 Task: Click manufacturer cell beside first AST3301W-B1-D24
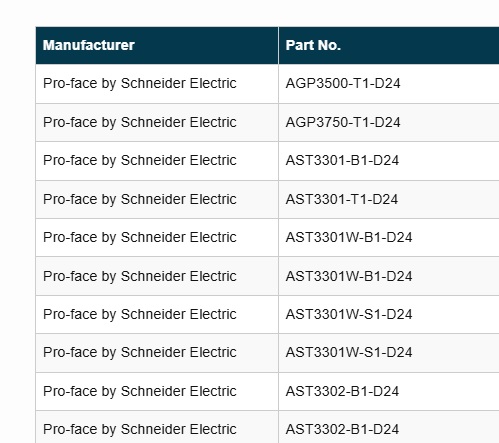pos(157,237)
